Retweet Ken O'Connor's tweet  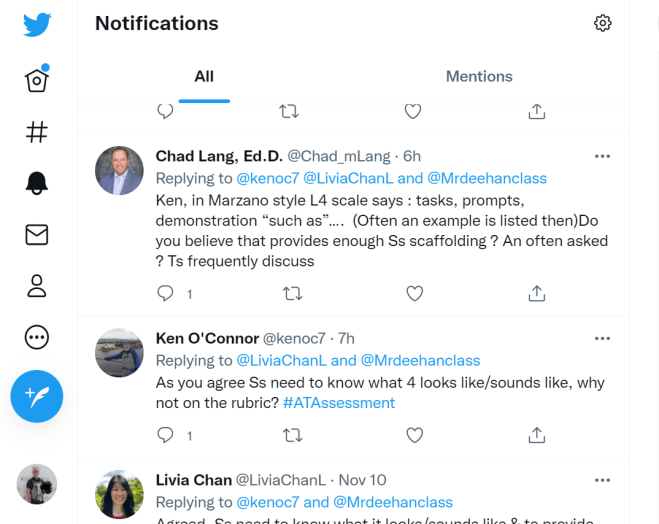(x=292, y=435)
